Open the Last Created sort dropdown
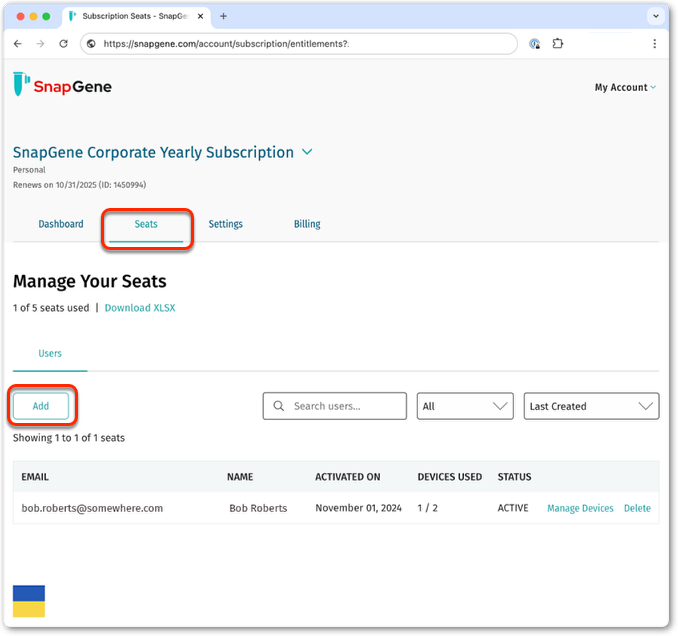Viewport: 678px width, 636px height. pos(591,406)
